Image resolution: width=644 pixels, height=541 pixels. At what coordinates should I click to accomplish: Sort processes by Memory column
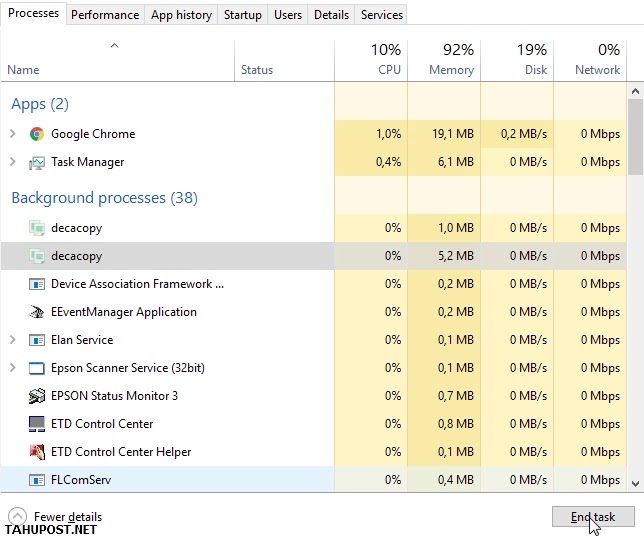pyautogui.click(x=444, y=61)
